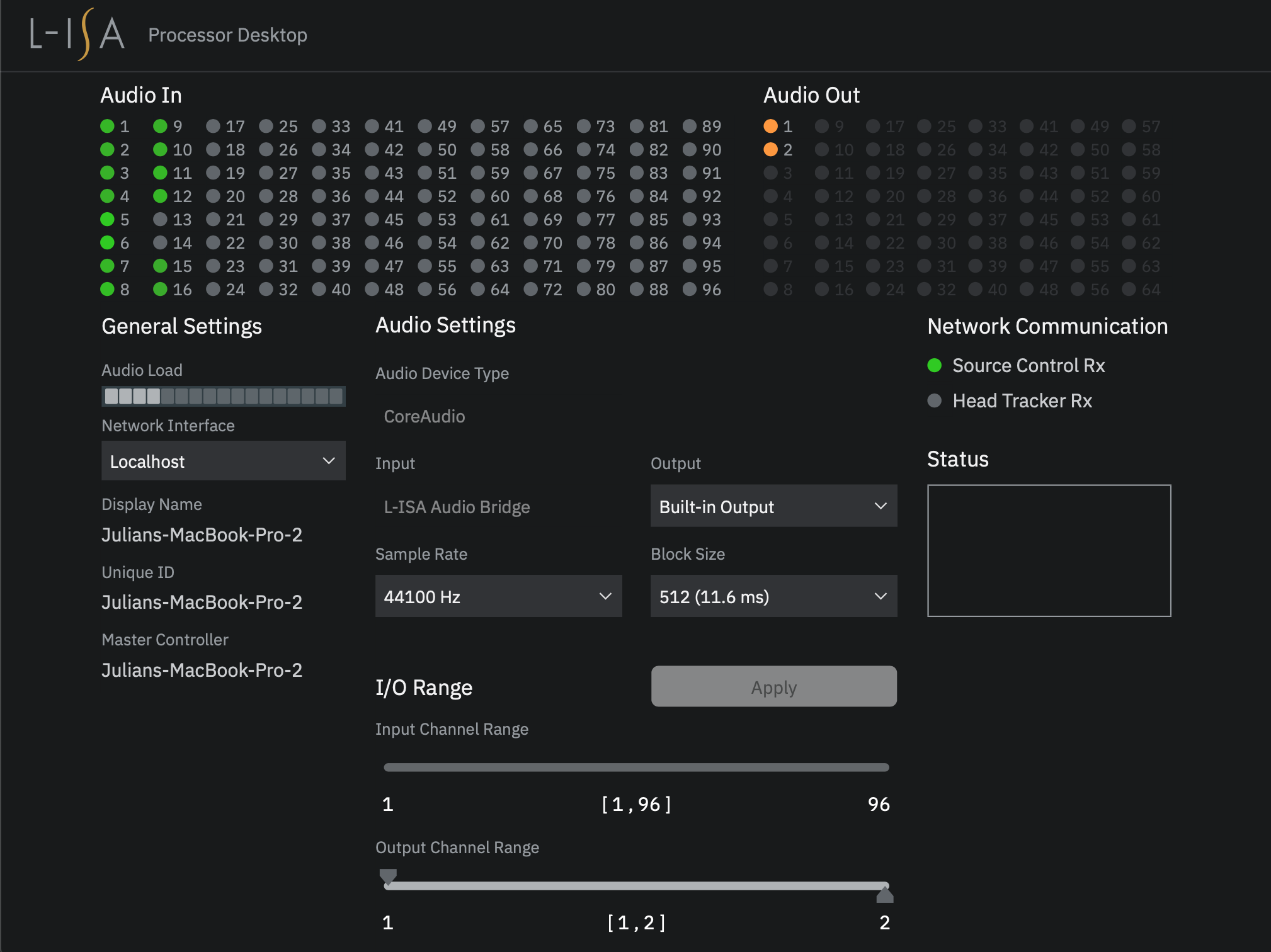This screenshot has width=1271, height=952.
Task: Click Audio In channel 16 green dot
Action: click(x=160, y=290)
